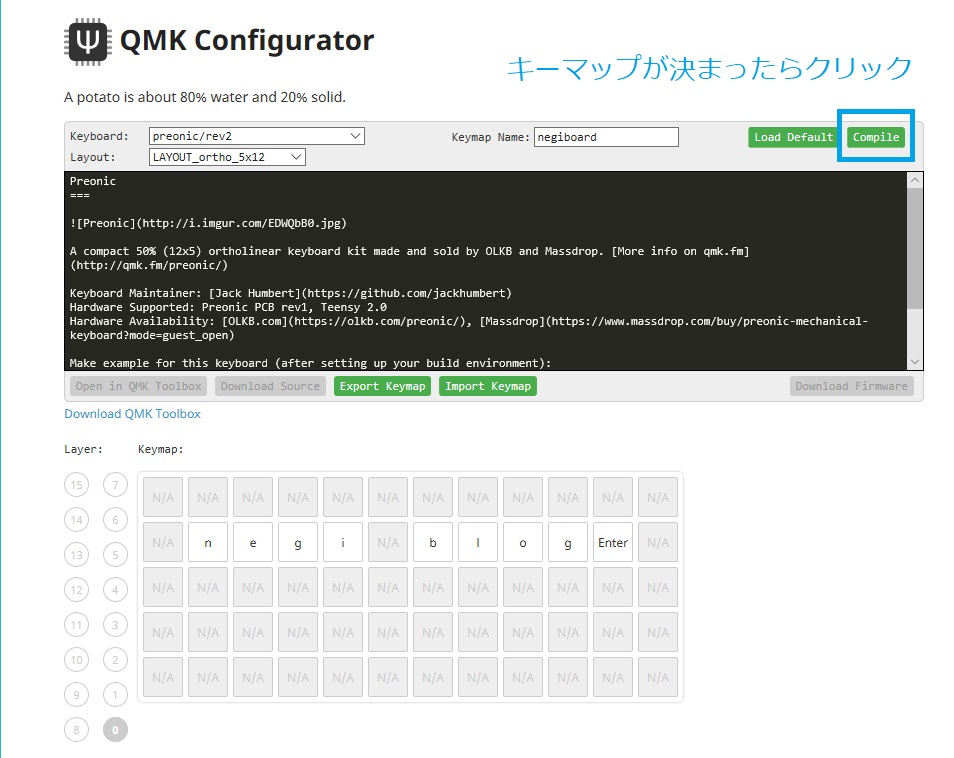
Task: Click the 'b' key on the keymap grid
Action: (x=433, y=543)
